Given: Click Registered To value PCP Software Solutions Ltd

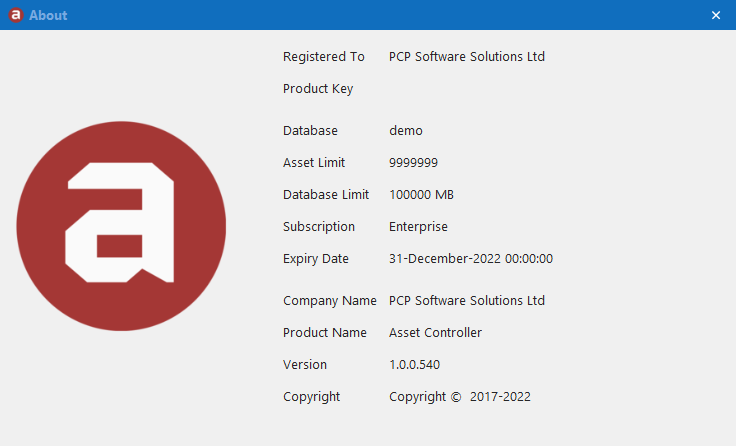Looking at the screenshot, I should tap(467, 57).
